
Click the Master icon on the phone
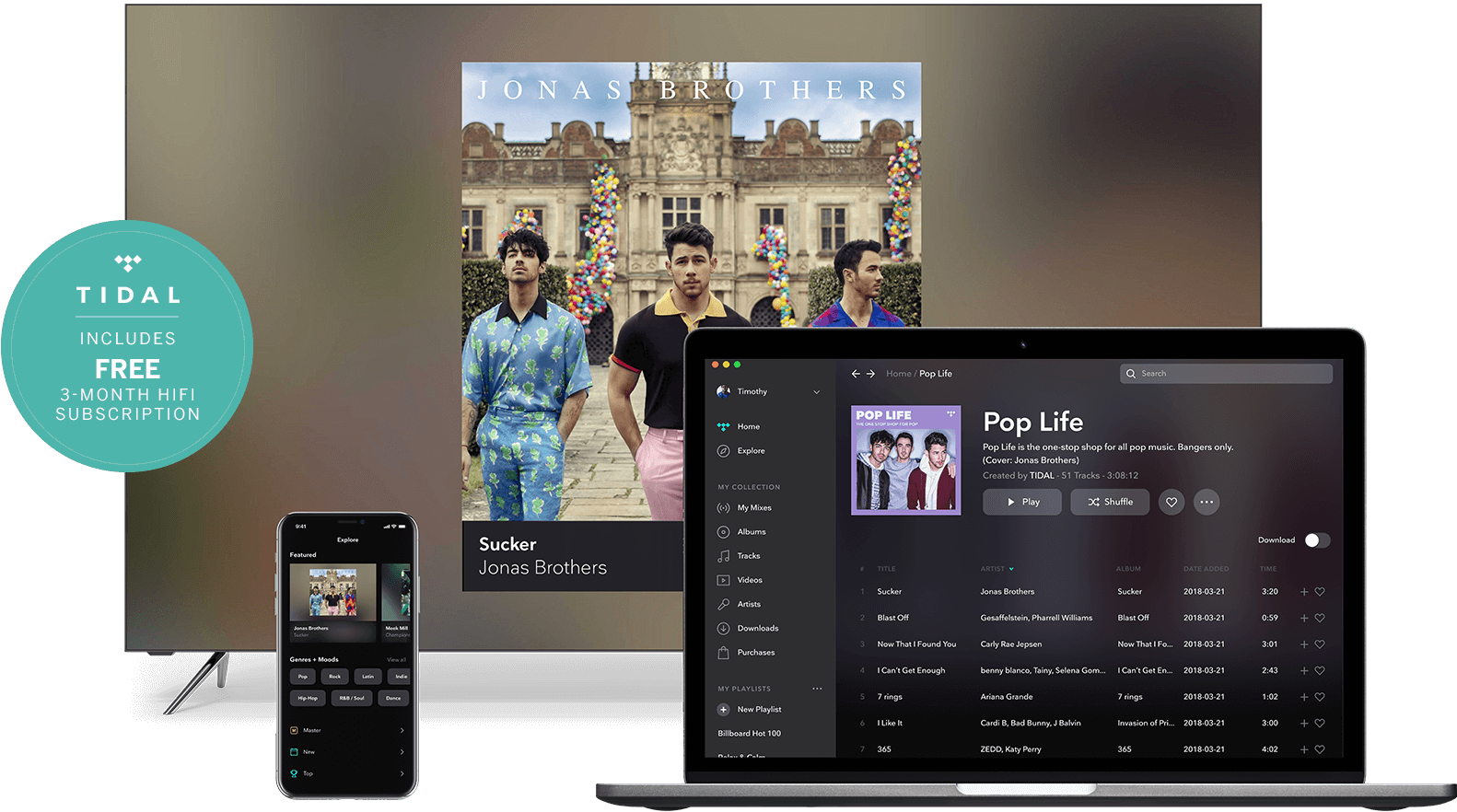pos(294,730)
